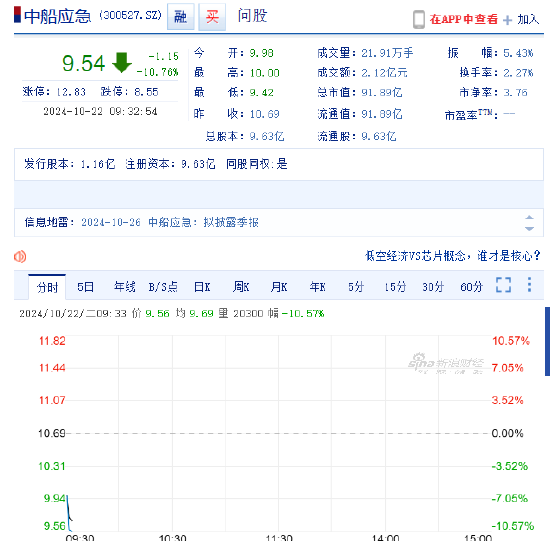Click the stock code (300527.SZ)
This screenshot has height=541, width=550.
pos(130,15)
